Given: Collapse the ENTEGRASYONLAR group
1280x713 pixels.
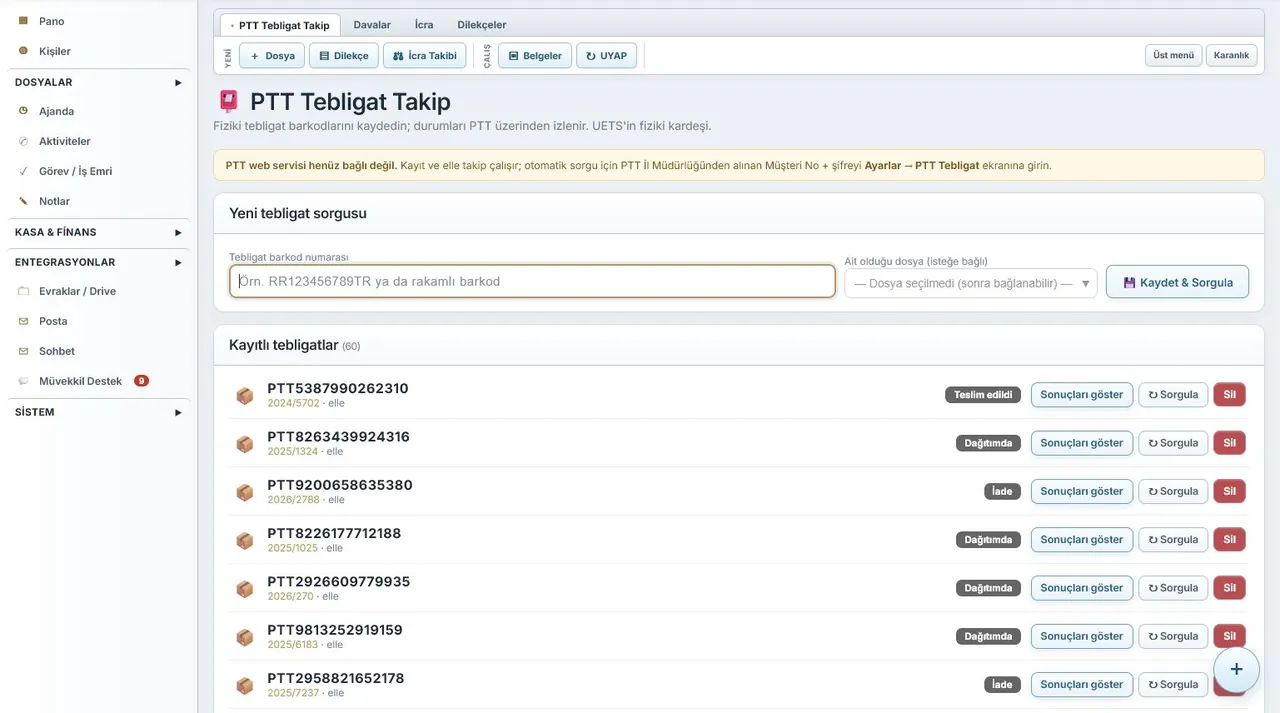Looking at the screenshot, I should coord(98,262).
